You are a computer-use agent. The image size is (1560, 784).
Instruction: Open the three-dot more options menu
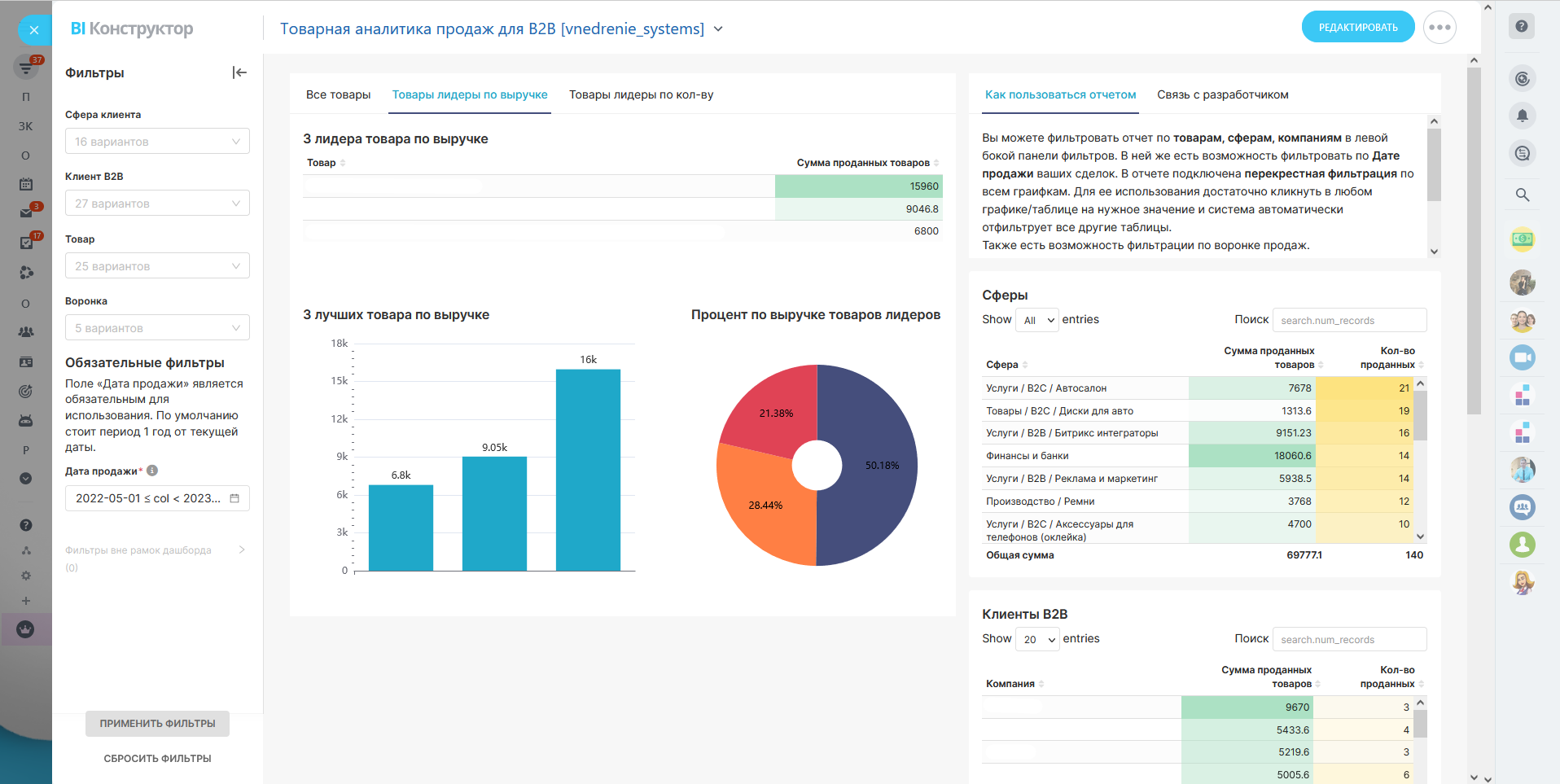1439,28
